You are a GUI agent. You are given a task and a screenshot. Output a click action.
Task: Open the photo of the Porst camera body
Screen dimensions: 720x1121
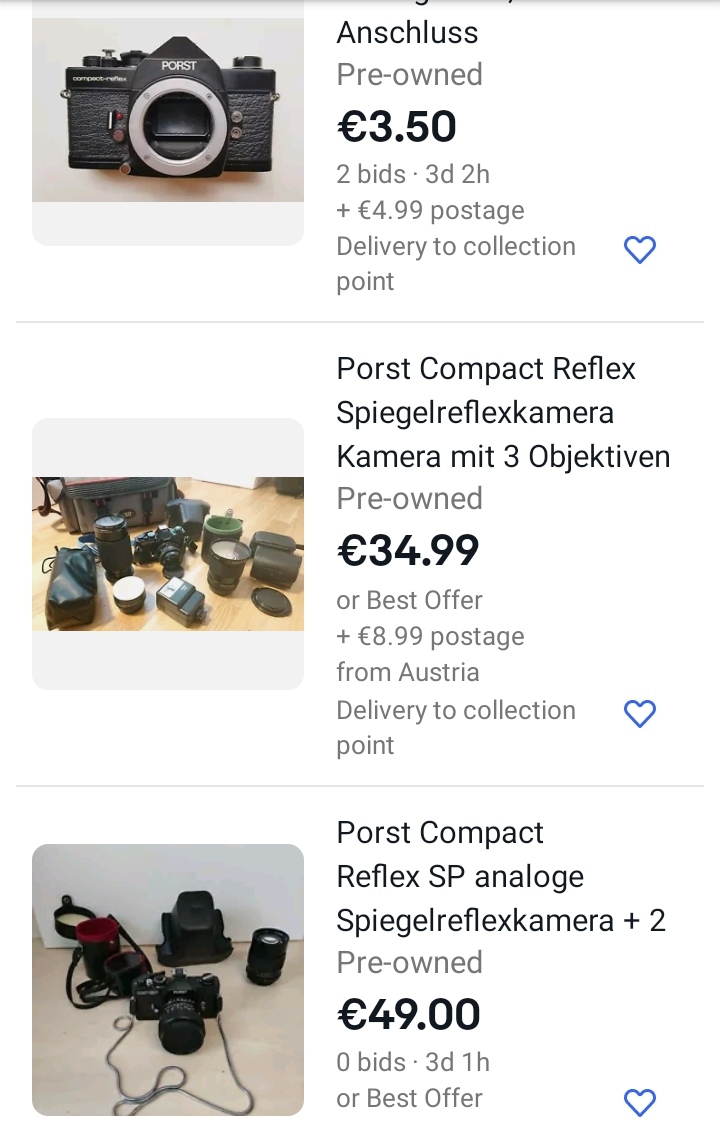point(168,110)
